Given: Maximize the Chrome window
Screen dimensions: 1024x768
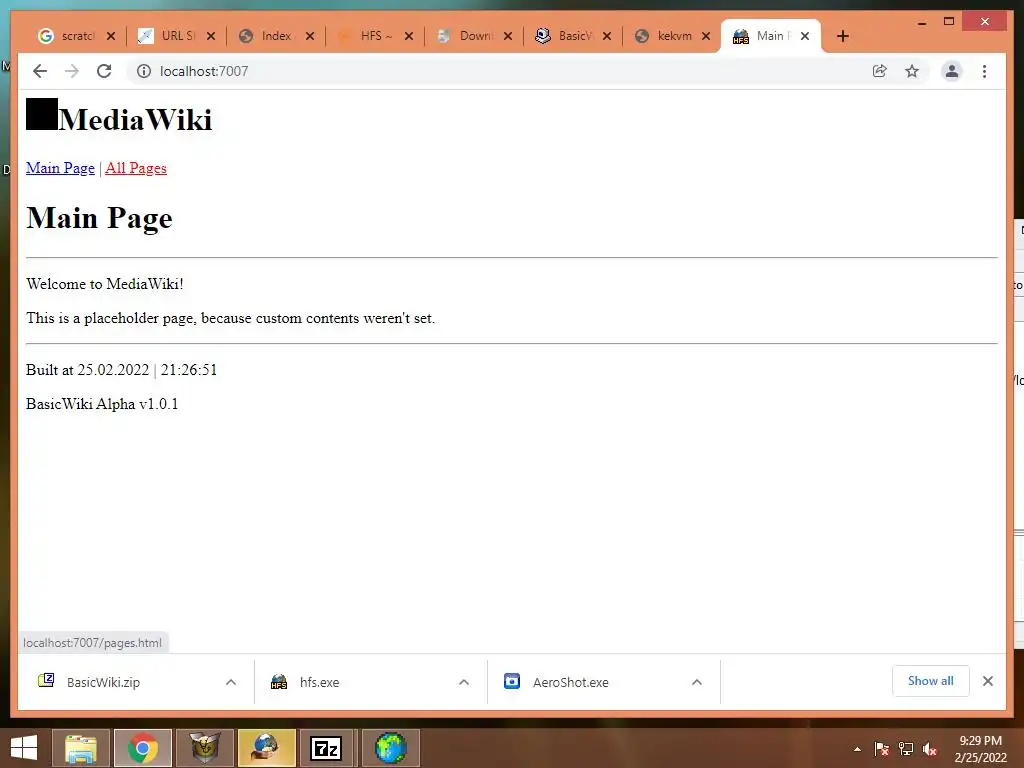Looking at the screenshot, I should (x=949, y=22).
